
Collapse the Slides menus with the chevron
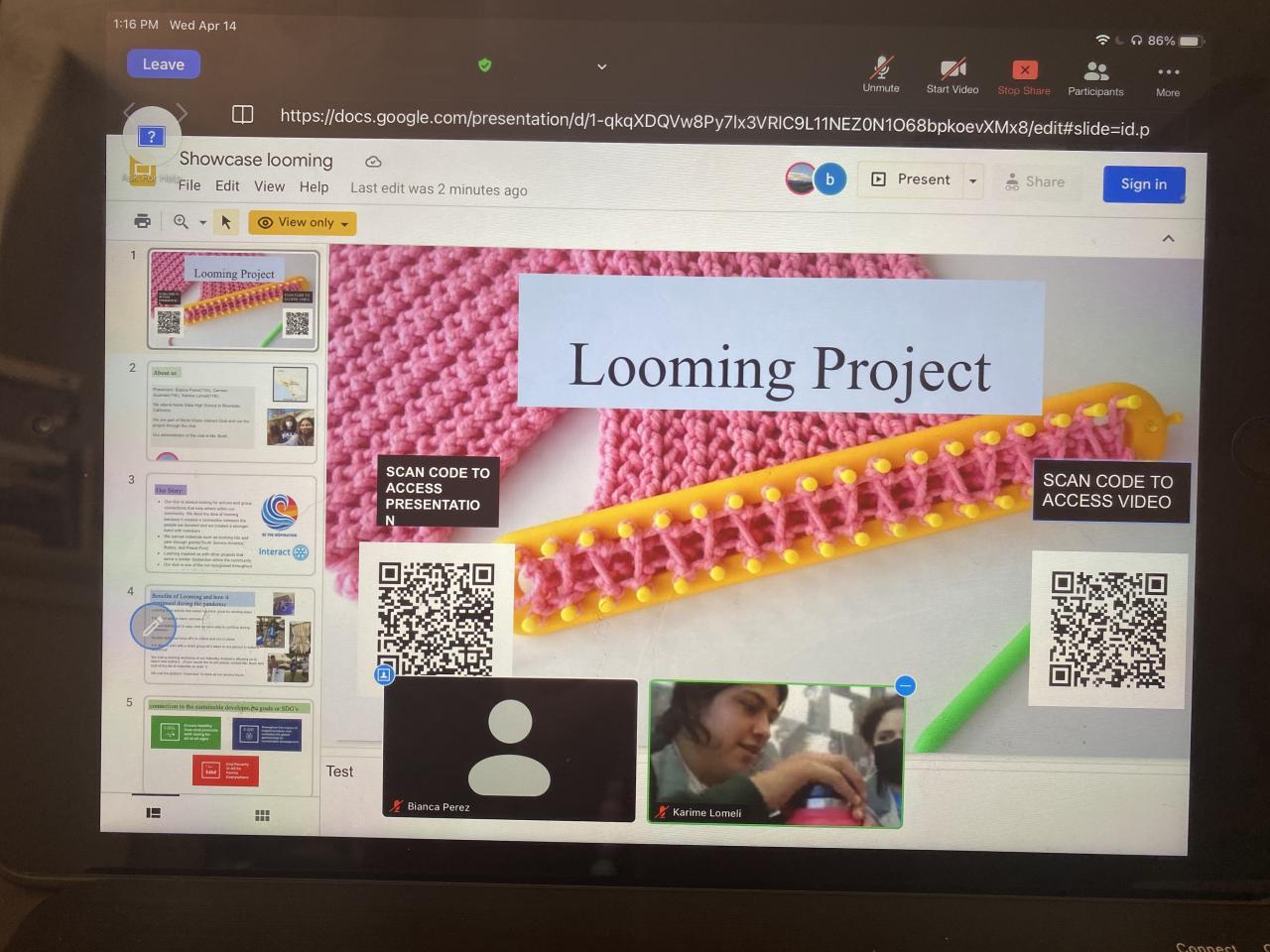tap(1168, 239)
